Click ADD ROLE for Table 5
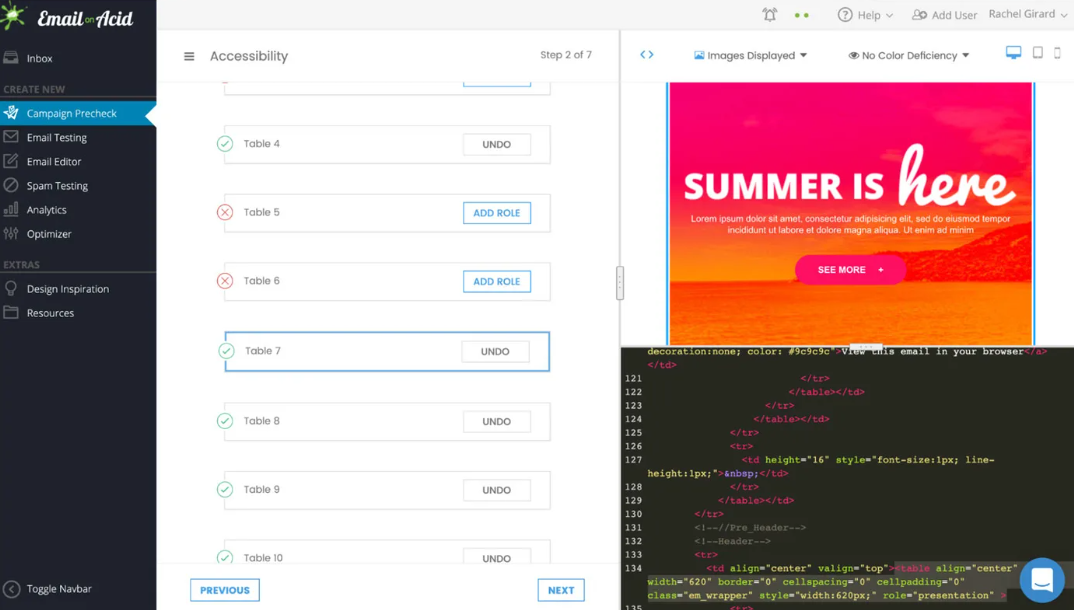Viewport: 1074px width, 610px height. point(497,213)
